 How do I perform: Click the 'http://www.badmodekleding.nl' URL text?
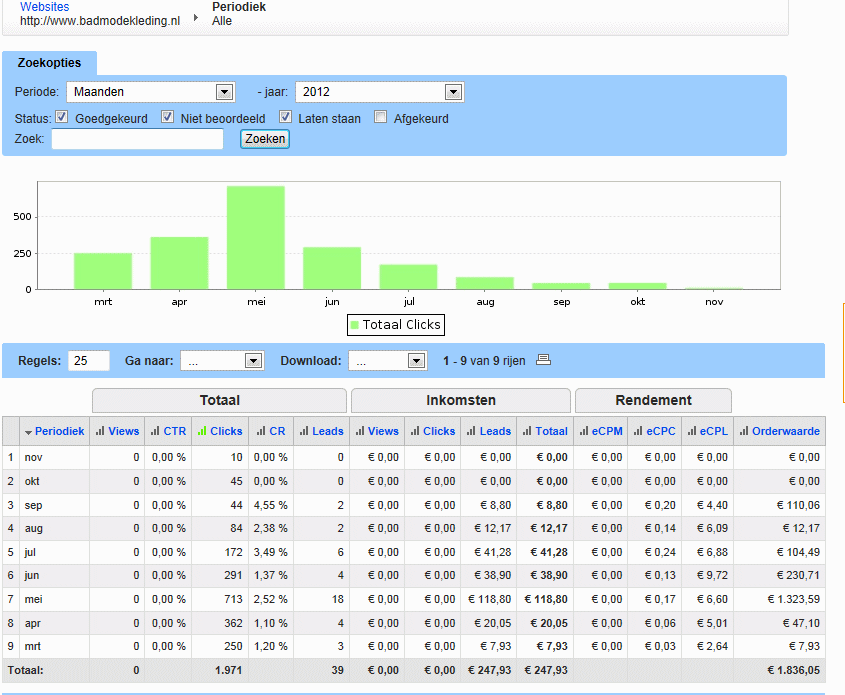[x=100, y=21]
